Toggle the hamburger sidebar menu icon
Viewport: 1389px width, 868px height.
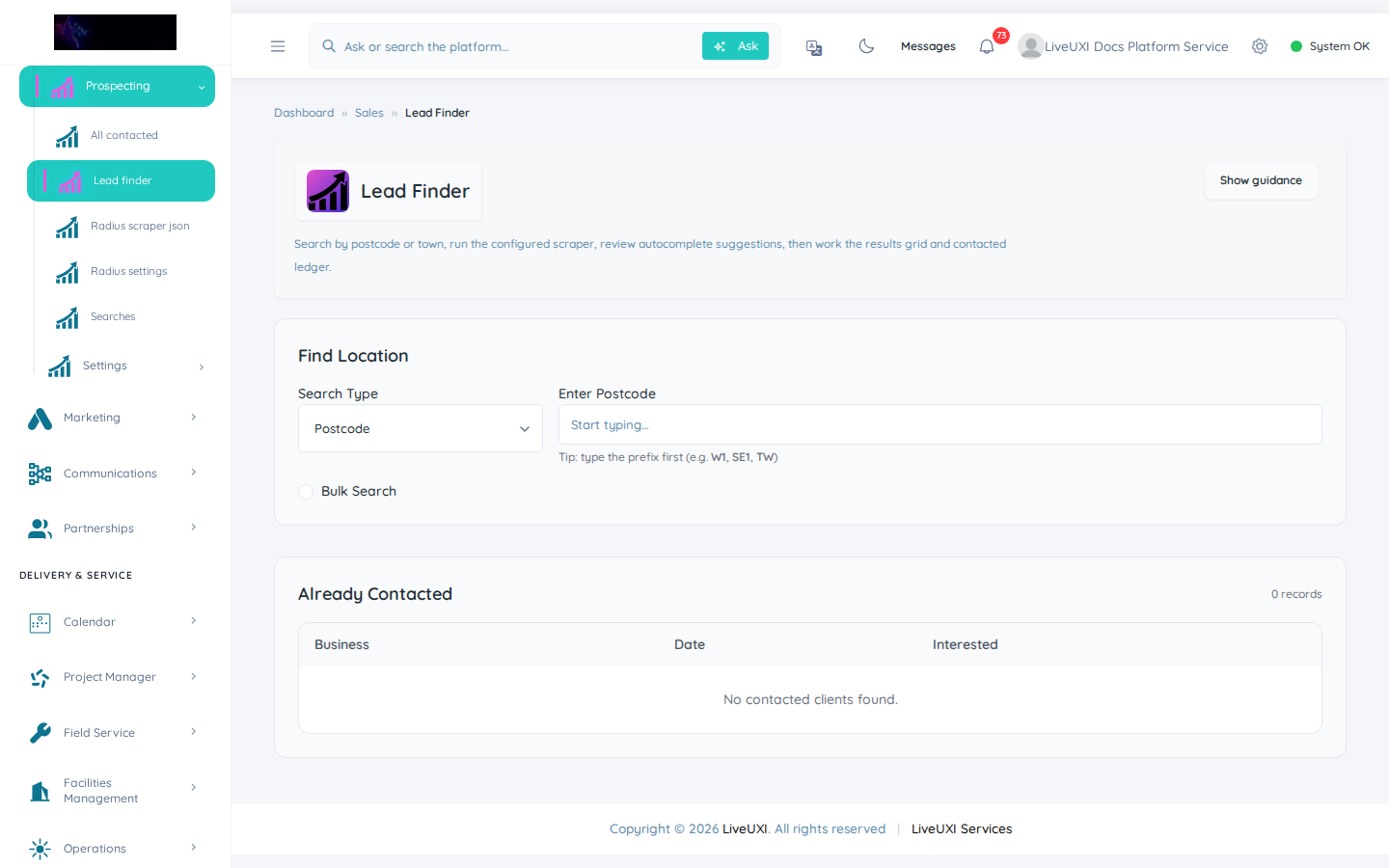click(278, 46)
